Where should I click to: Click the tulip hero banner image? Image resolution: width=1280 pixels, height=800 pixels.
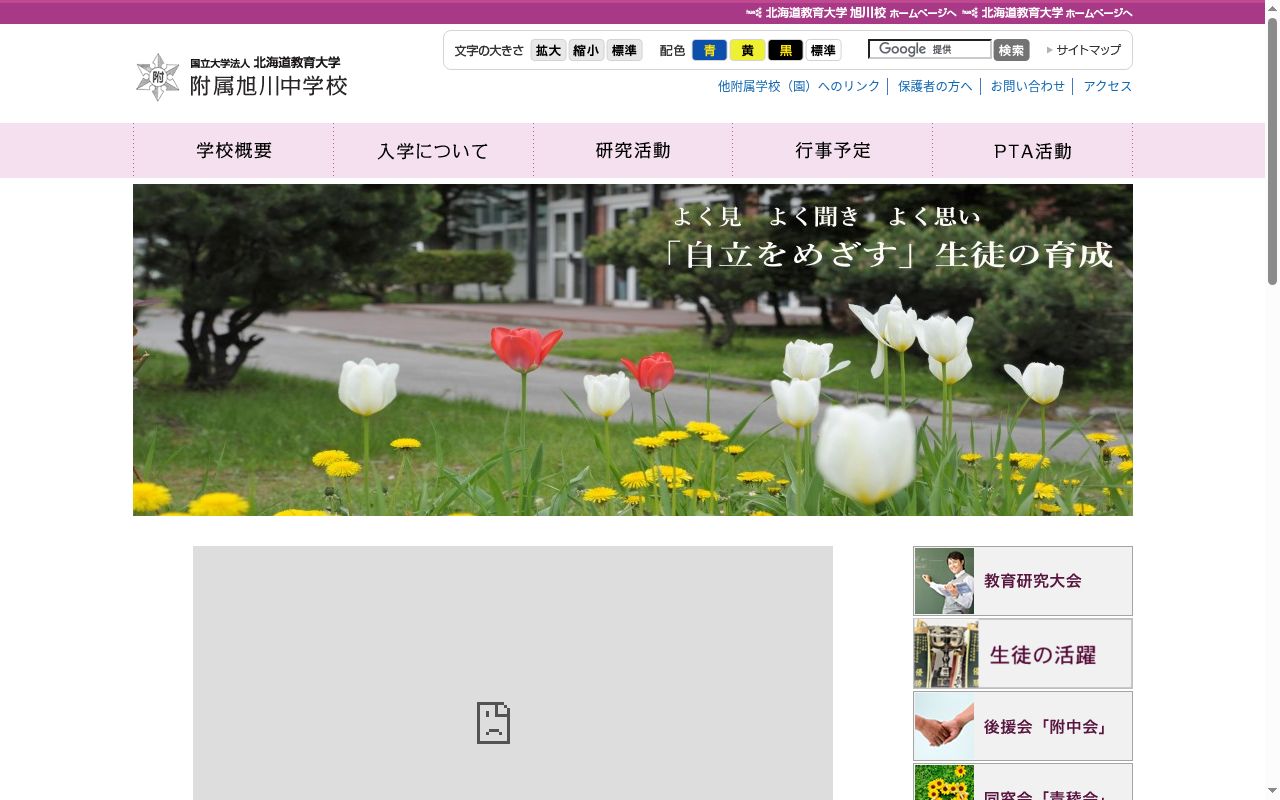pyautogui.click(x=633, y=350)
